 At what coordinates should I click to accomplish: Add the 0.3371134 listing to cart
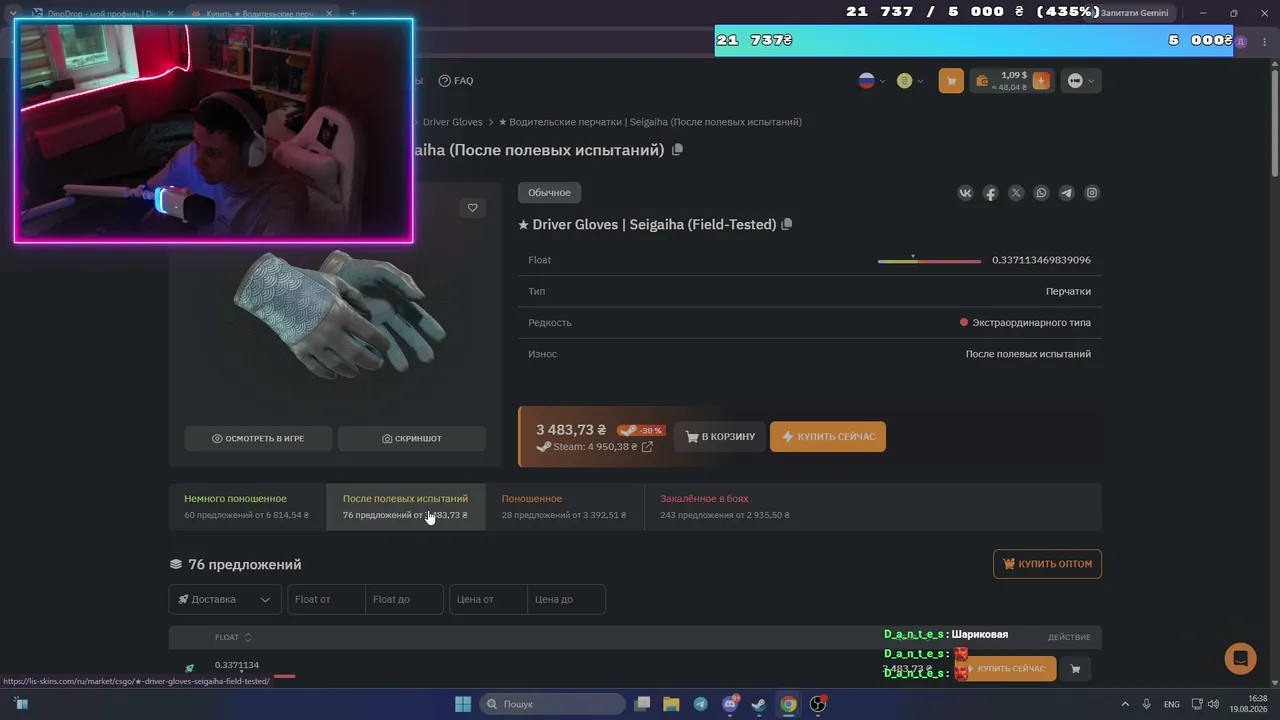1075,669
